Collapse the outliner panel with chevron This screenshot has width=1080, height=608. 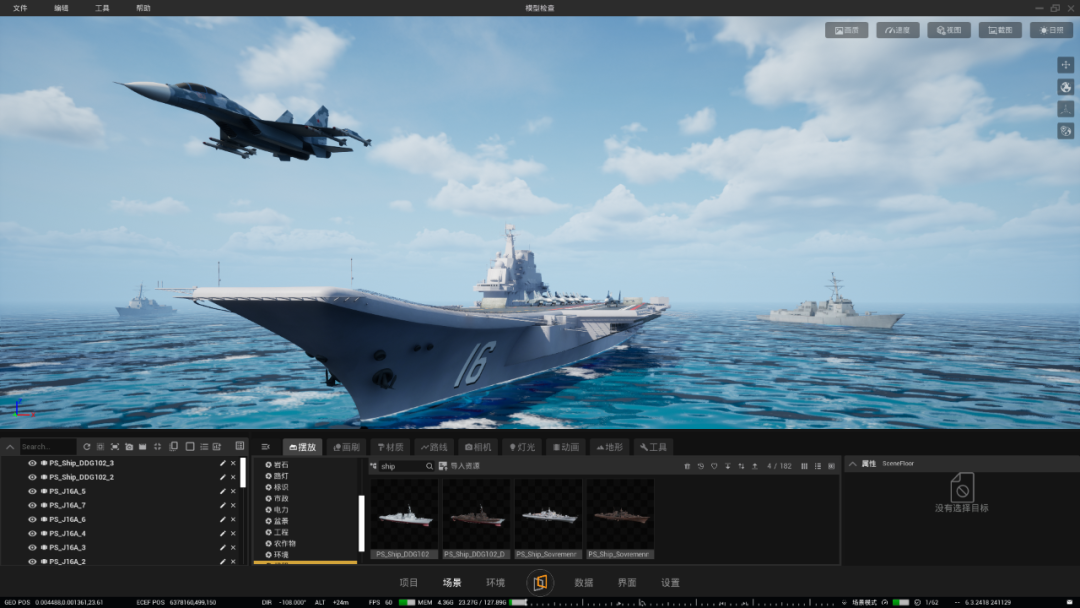click(10, 447)
